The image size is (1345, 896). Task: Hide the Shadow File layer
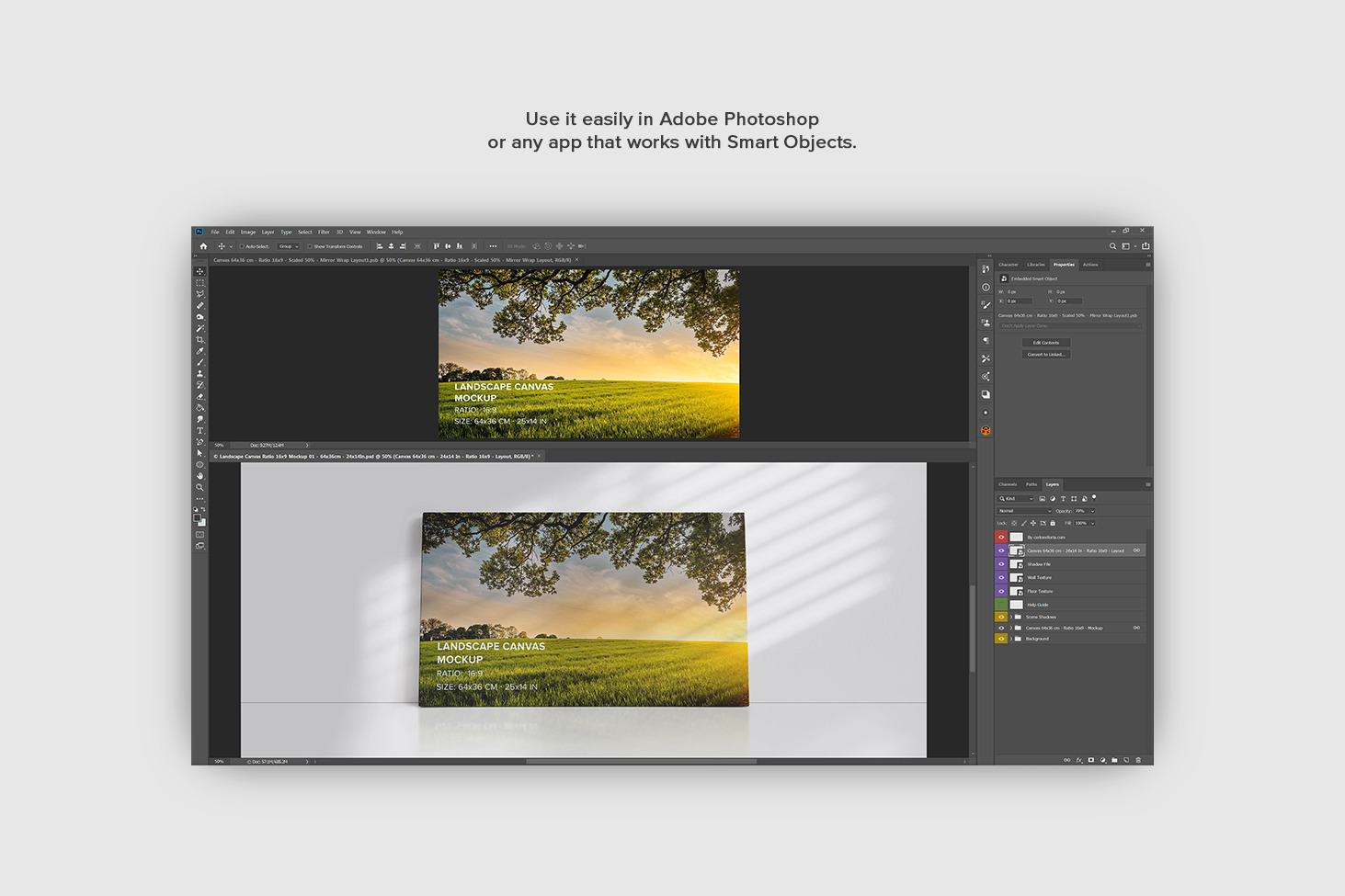(x=1001, y=564)
